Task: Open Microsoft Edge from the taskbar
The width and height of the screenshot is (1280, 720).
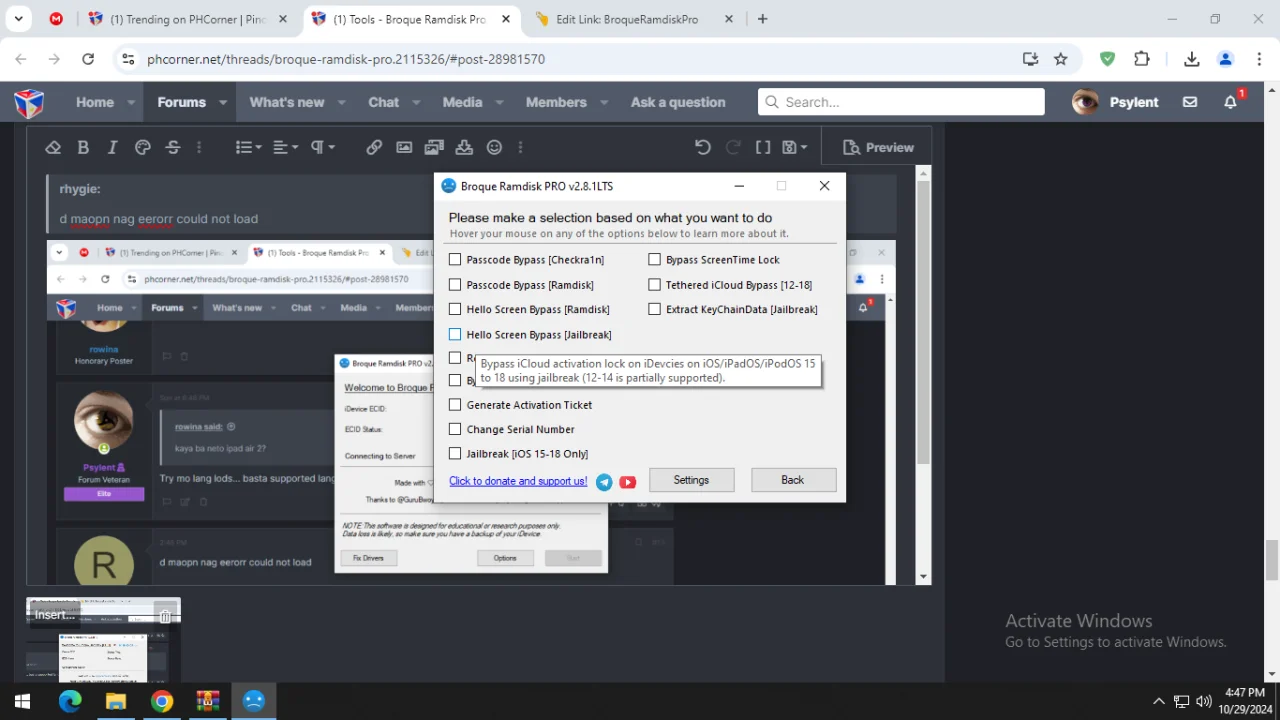Action: [70, 701]
